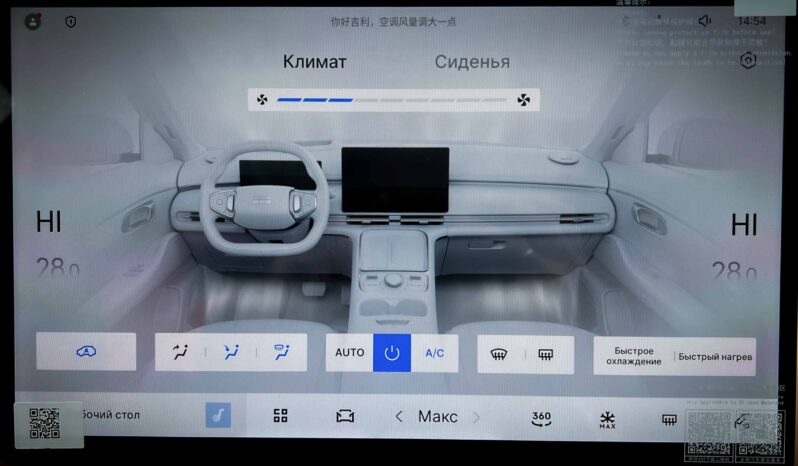Open the user profile icon

[x=33, y=21]
